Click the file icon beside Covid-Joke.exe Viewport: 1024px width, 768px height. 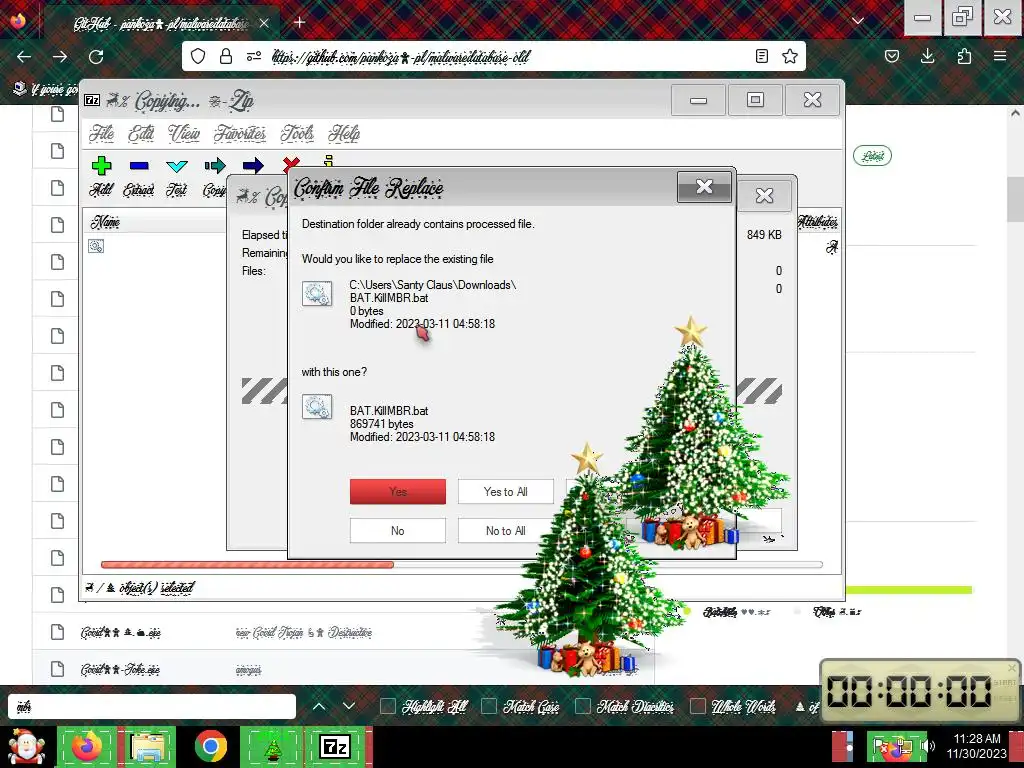pyautogui.click(x=57, y=669)
